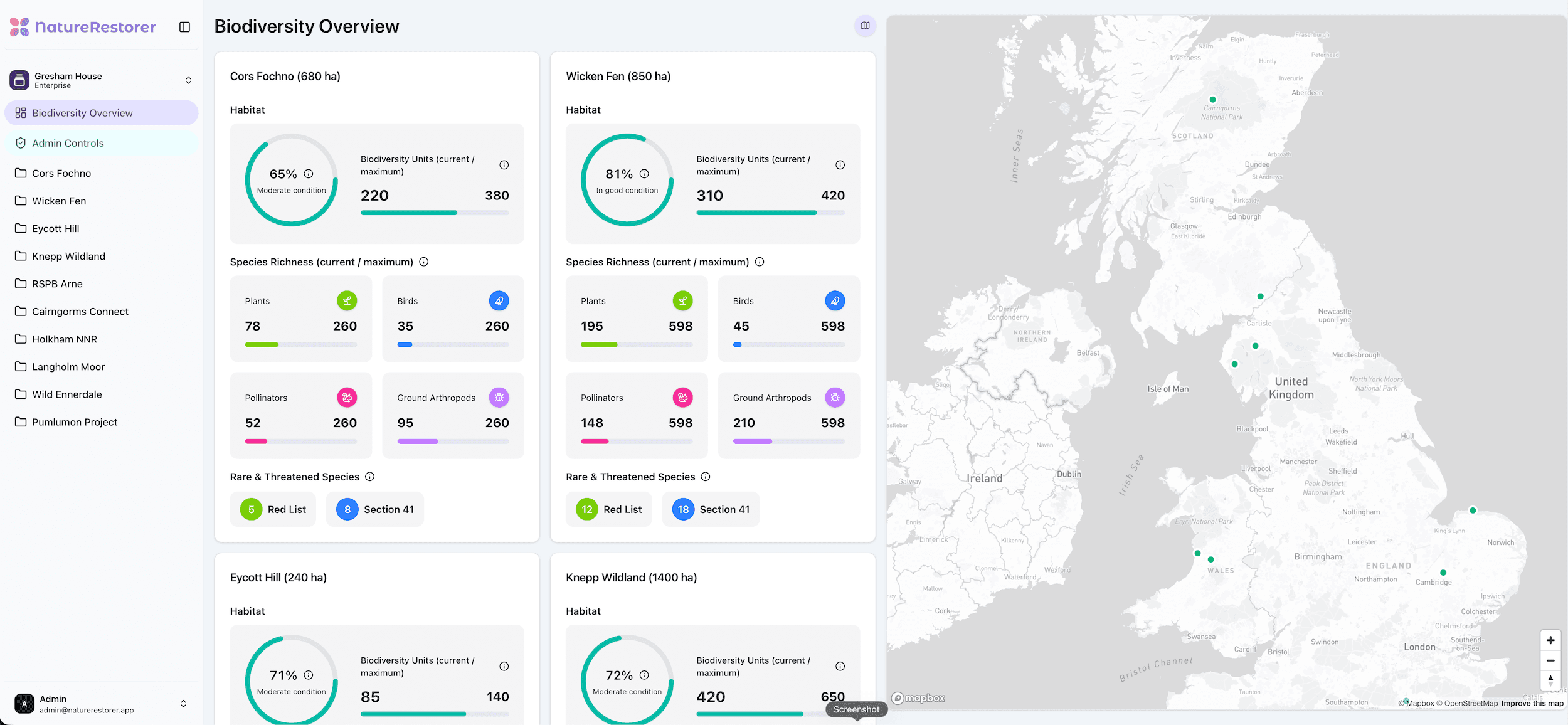This screenshot has height=725, width=1568.
Task: Click Wicken Fen Rare & Threatened info icon
Action: click(x=706, y=477)
